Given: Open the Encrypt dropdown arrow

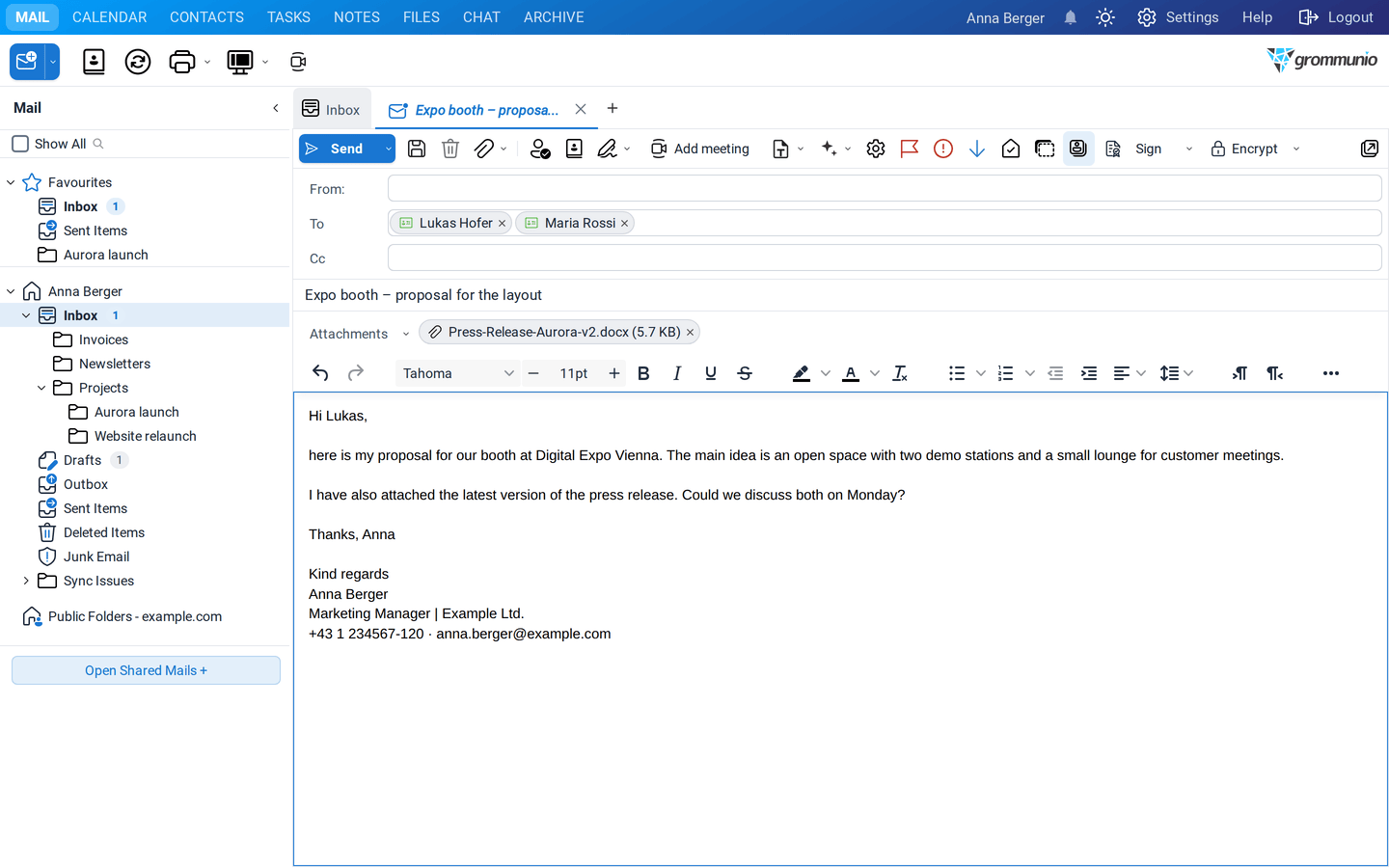Looking at the screenshot, I should tap(1296, 149).
